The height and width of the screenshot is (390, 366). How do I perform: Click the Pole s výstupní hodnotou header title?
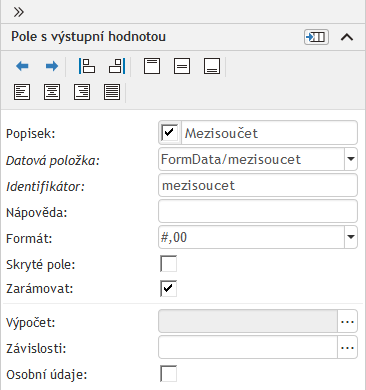pos(88,37)
